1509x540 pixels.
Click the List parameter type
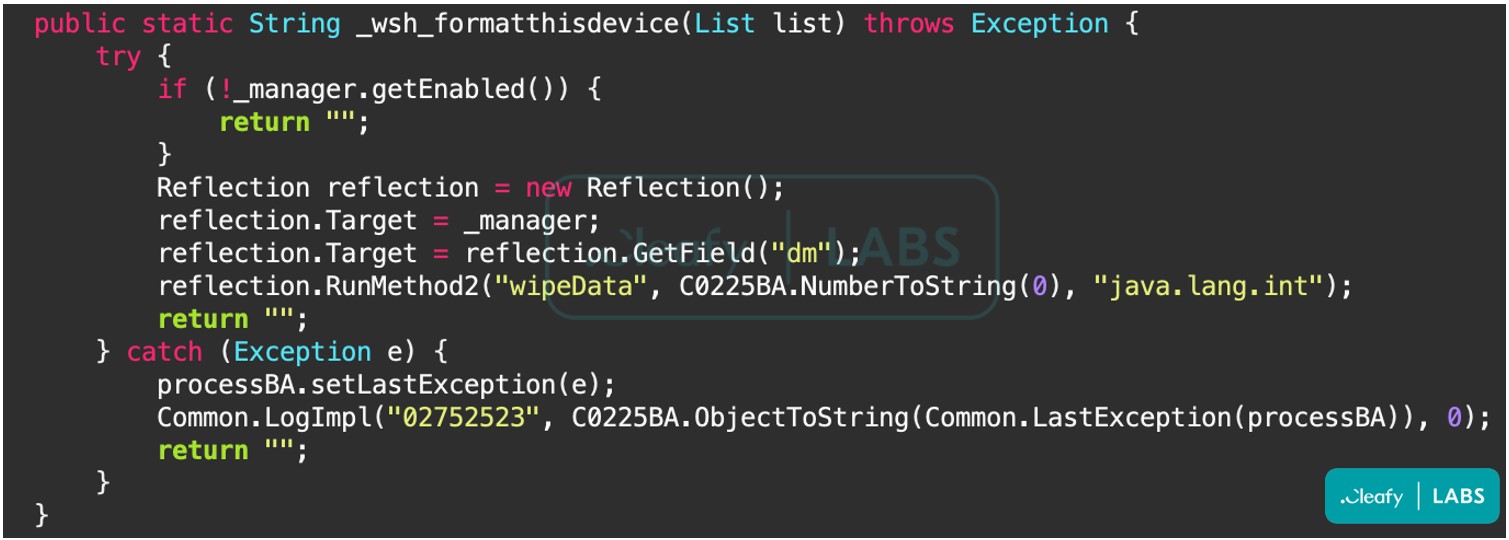coord(725,24)
